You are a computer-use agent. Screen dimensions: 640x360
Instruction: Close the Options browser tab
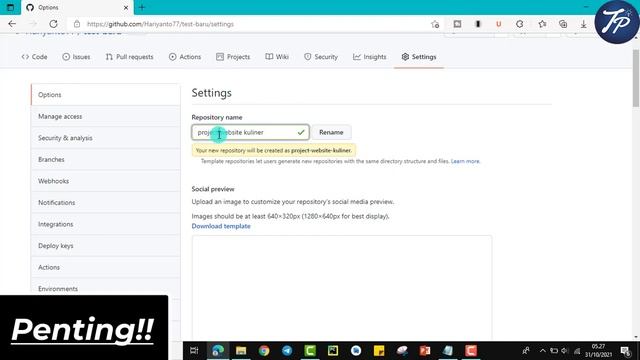coord(126,7)
